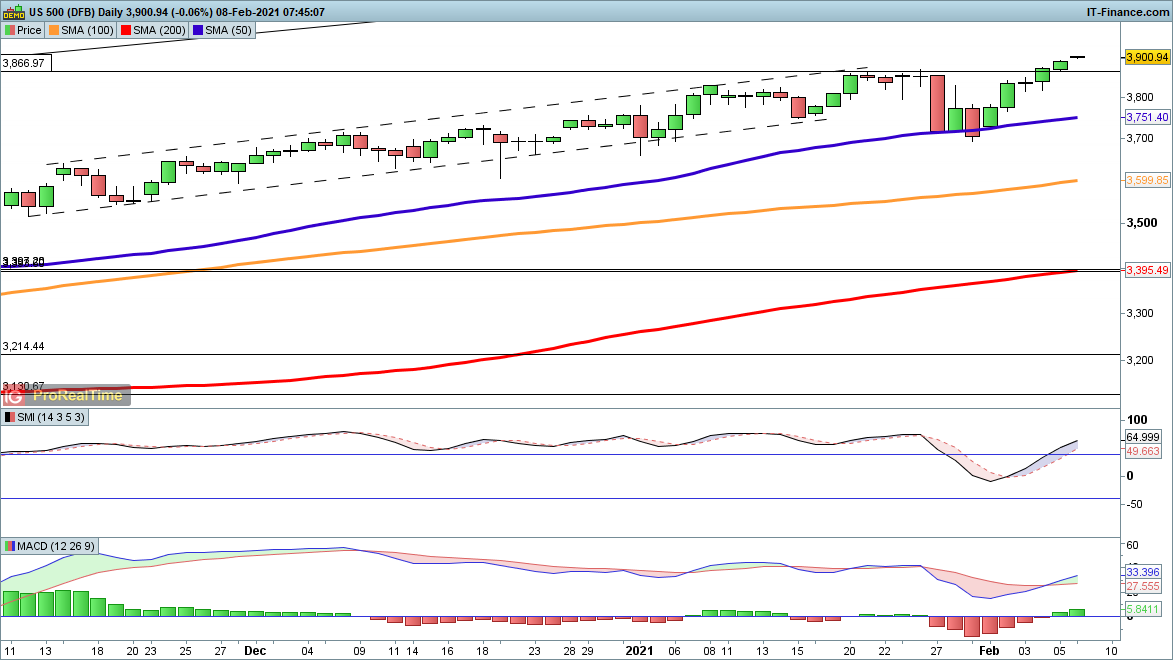This screenshot has width=1173, height=660.
Task: Click the 3,751.40 SMA 50 value tag
Action: (1147, 117)
